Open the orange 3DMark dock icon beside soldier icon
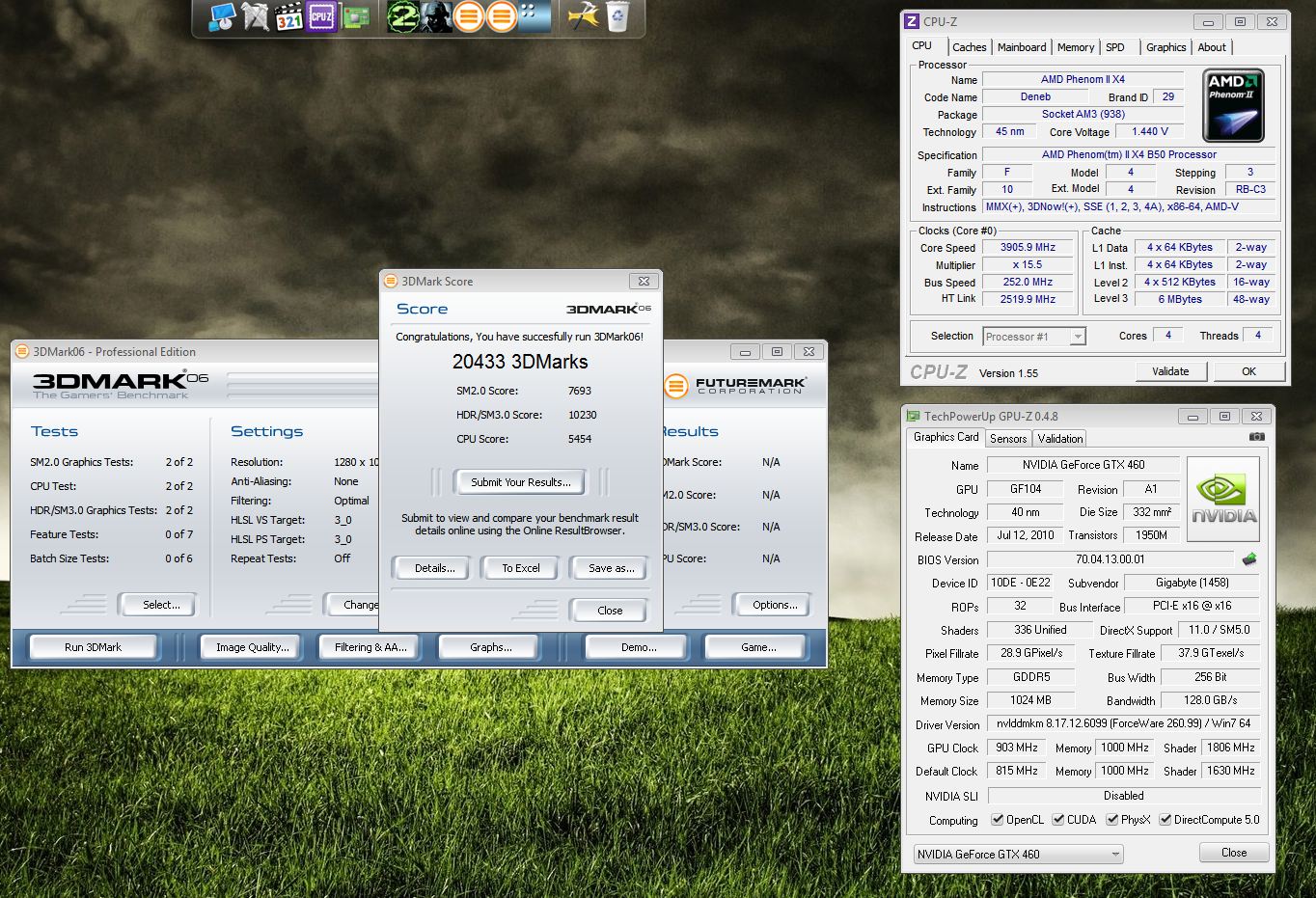1316x898 pixels. [x=469, y=16]
